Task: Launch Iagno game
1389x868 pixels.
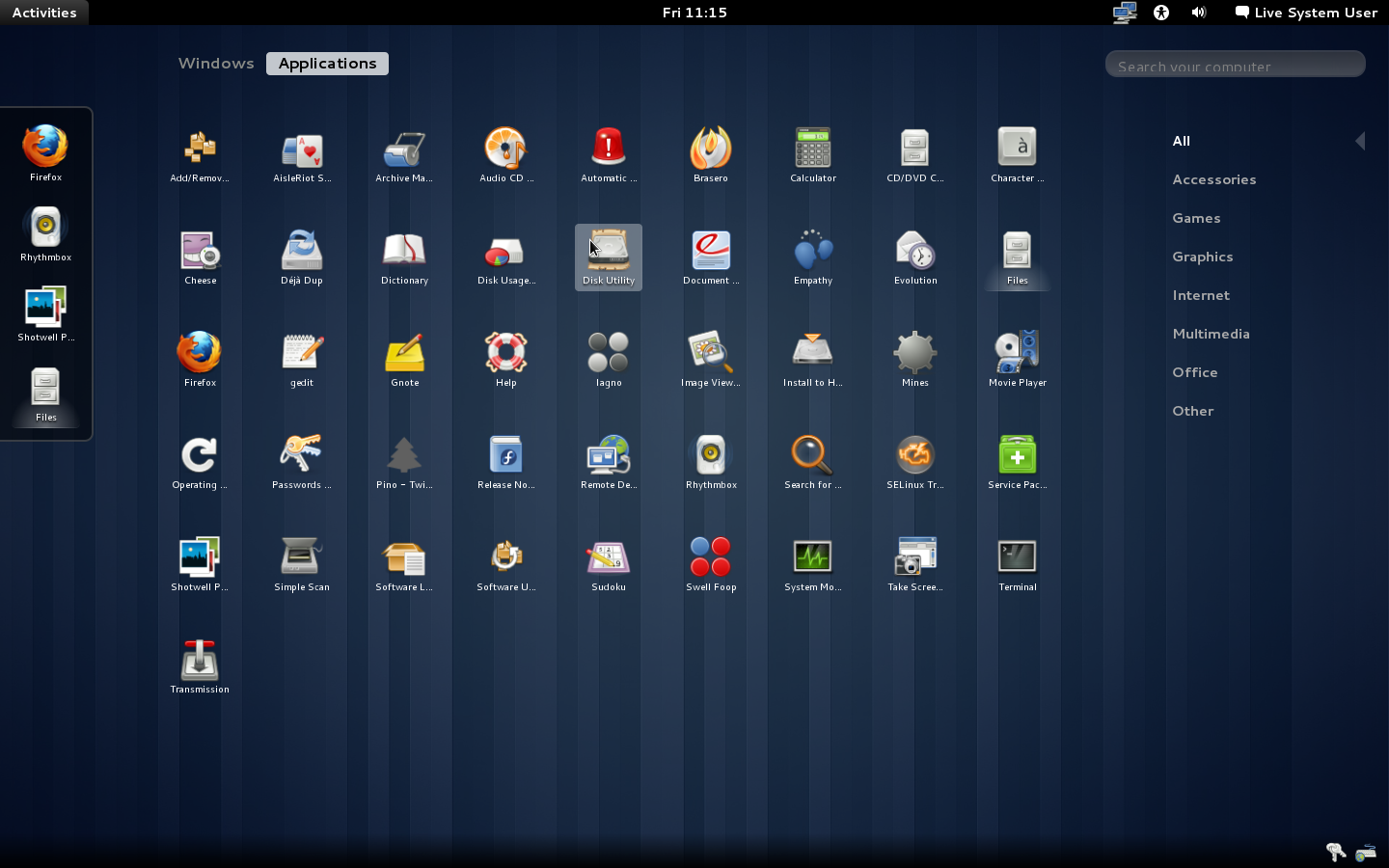Action: (x=609, y=361)
